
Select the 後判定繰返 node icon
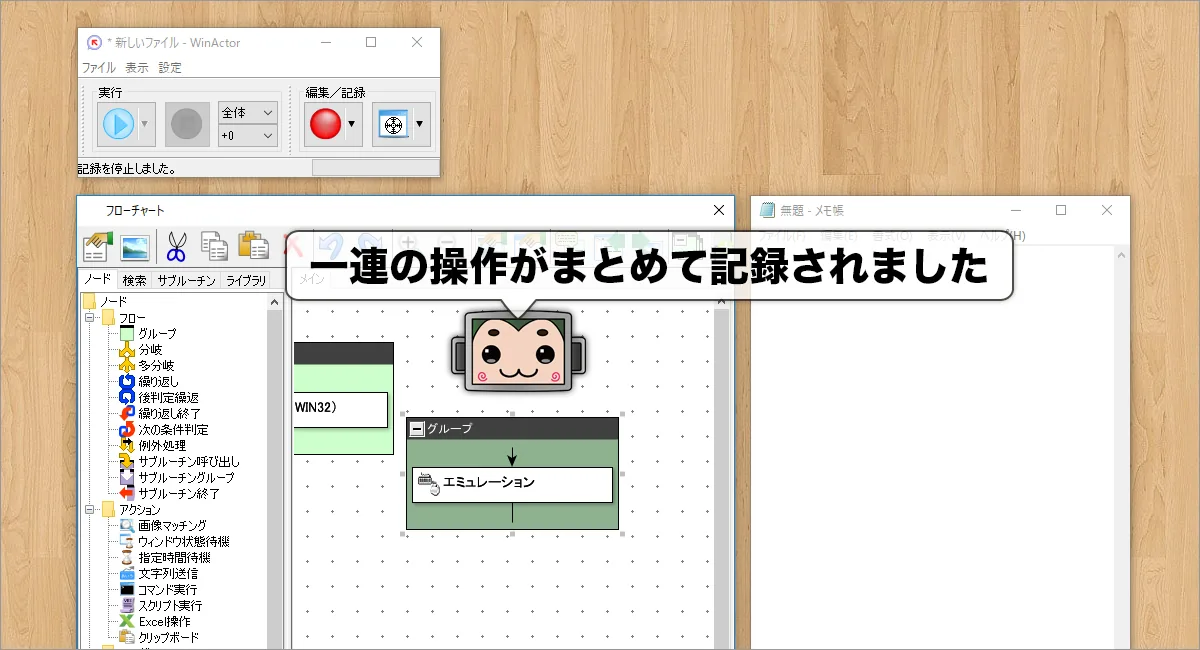[x=127, y=397]
